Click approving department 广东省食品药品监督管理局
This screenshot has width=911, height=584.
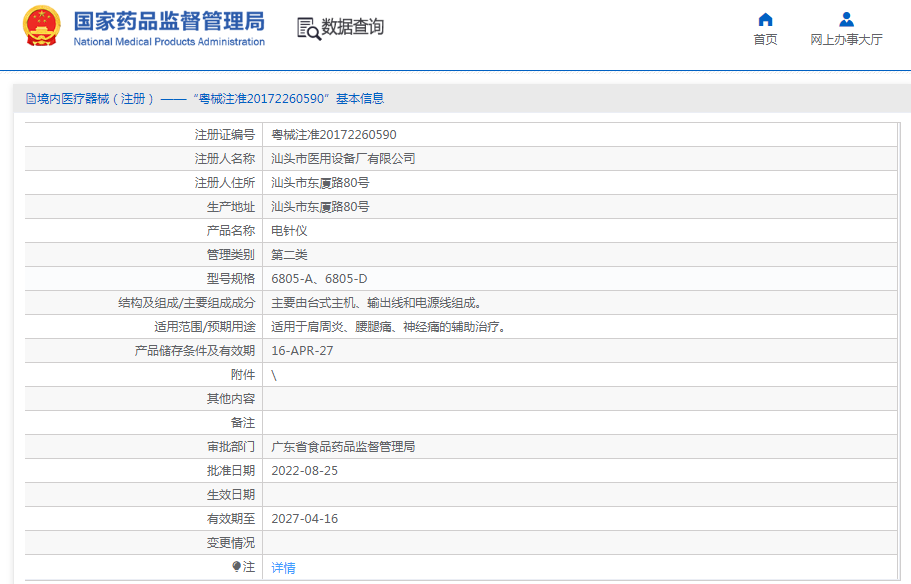pos(343,447)
